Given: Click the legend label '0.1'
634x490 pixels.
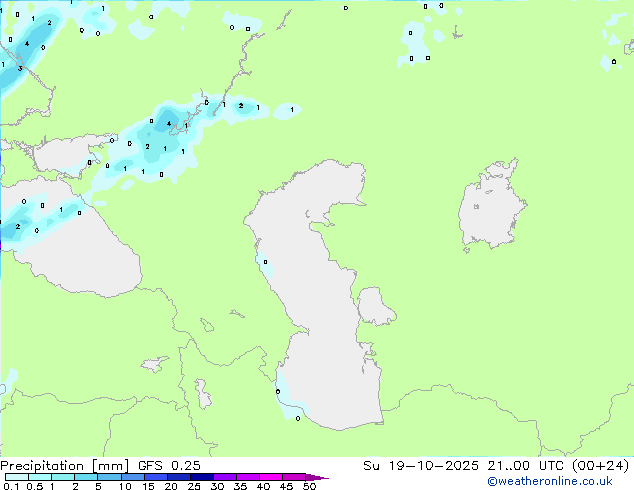Looking at the screenshot, I should point(11,486).
